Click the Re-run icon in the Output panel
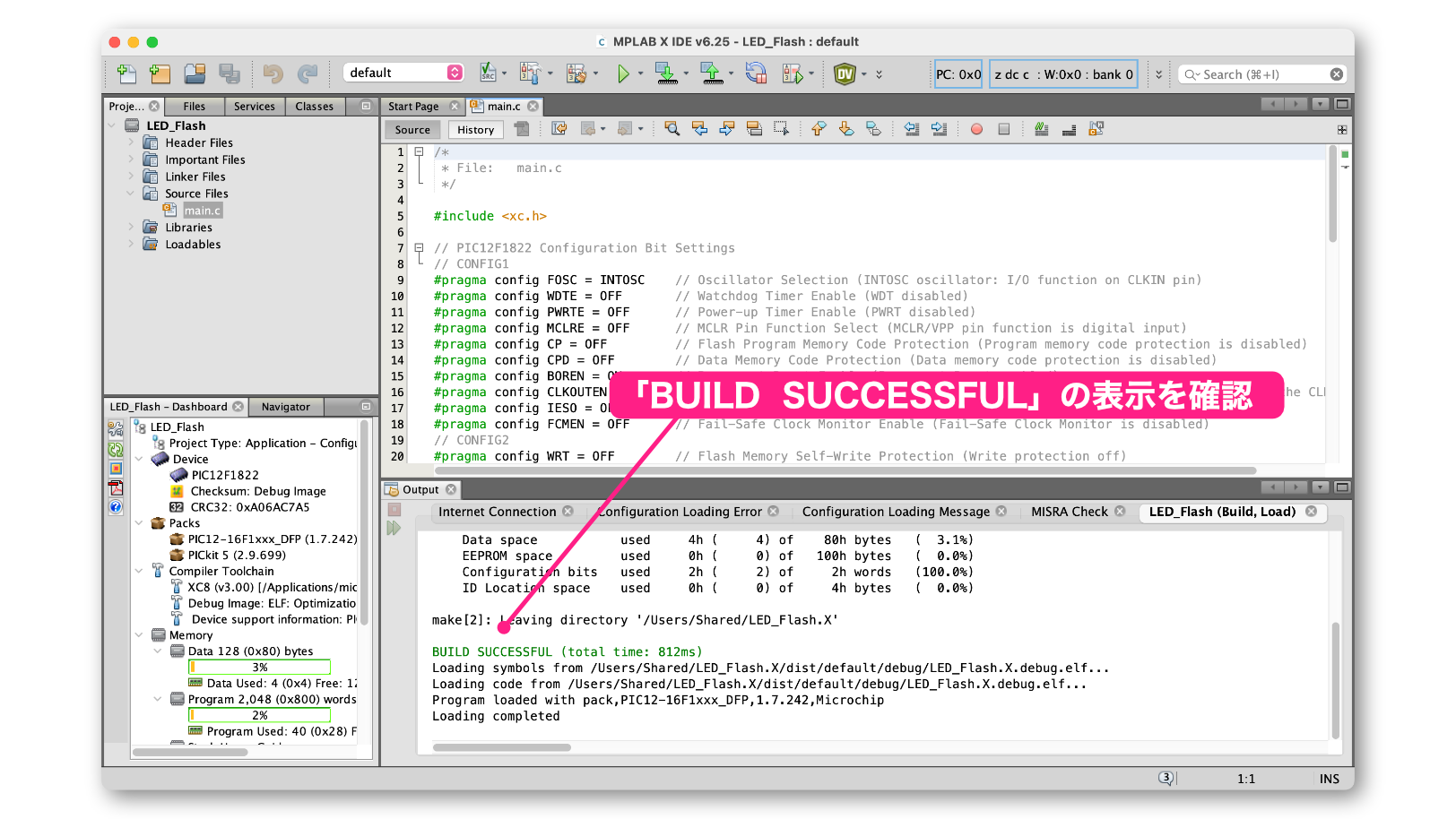Image resolution: width=1456 pixels, height=819 pixels. tap(394, 529)
